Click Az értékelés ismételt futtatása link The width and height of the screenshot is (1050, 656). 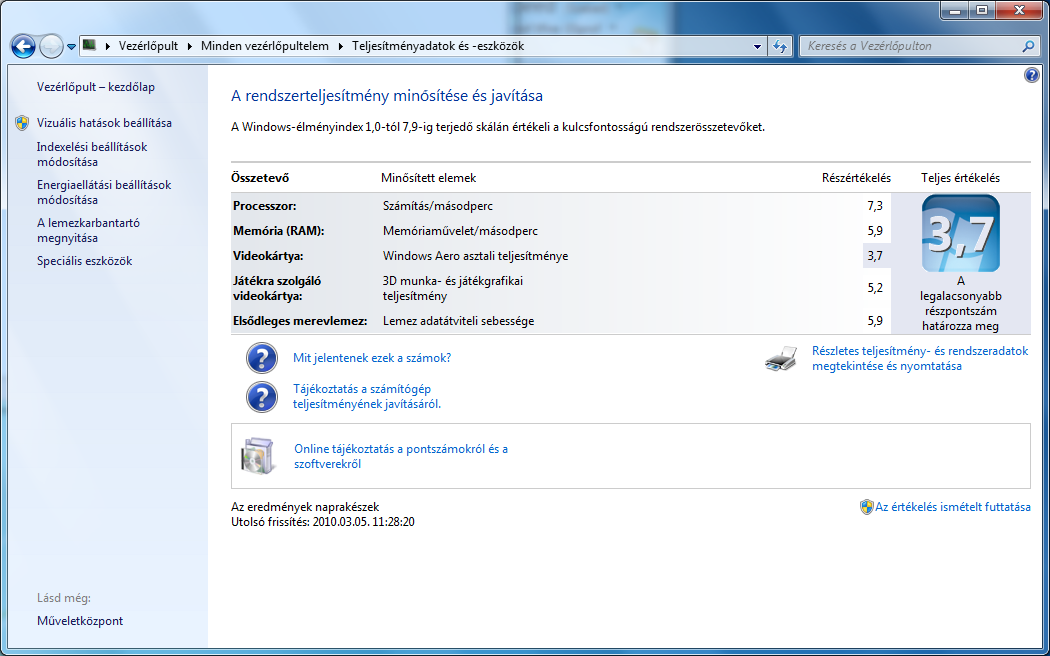[953, 507]
